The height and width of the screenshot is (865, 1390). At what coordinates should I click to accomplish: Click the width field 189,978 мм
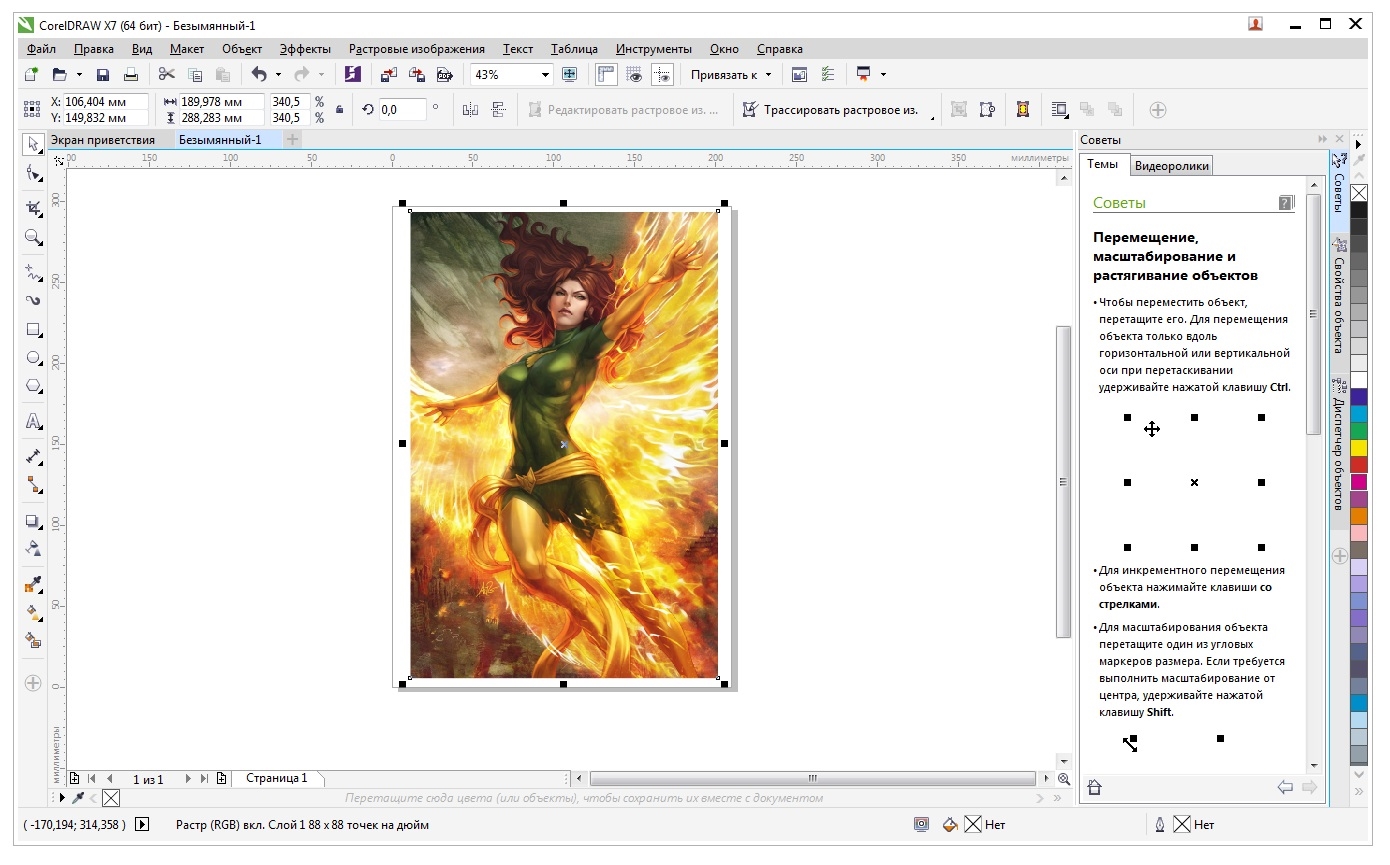[x=221, y=101]
